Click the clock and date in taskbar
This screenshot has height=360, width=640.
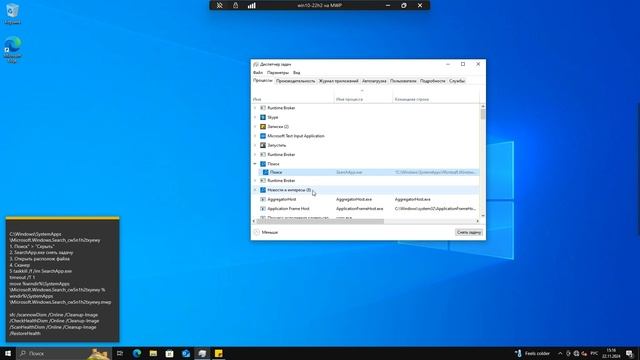pyautogui.click(x=611, y=353)
